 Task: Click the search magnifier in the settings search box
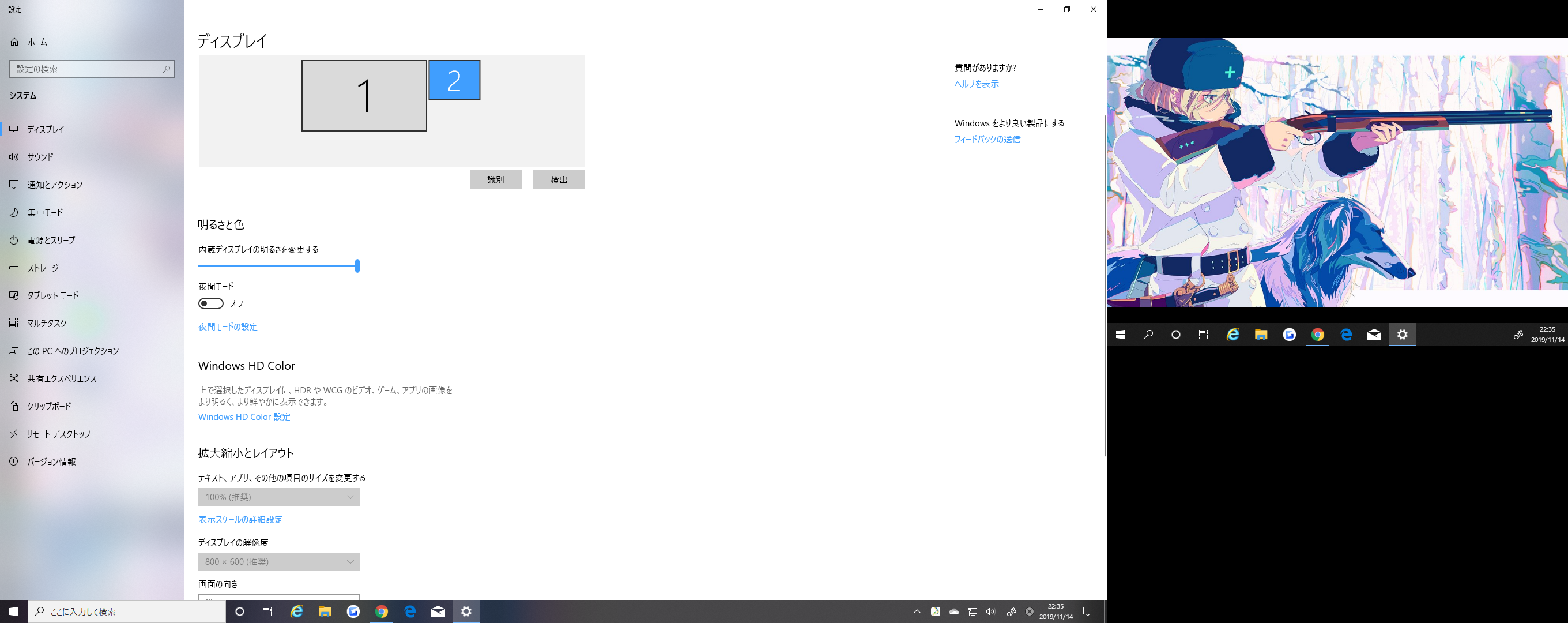(x=166, y=69)
